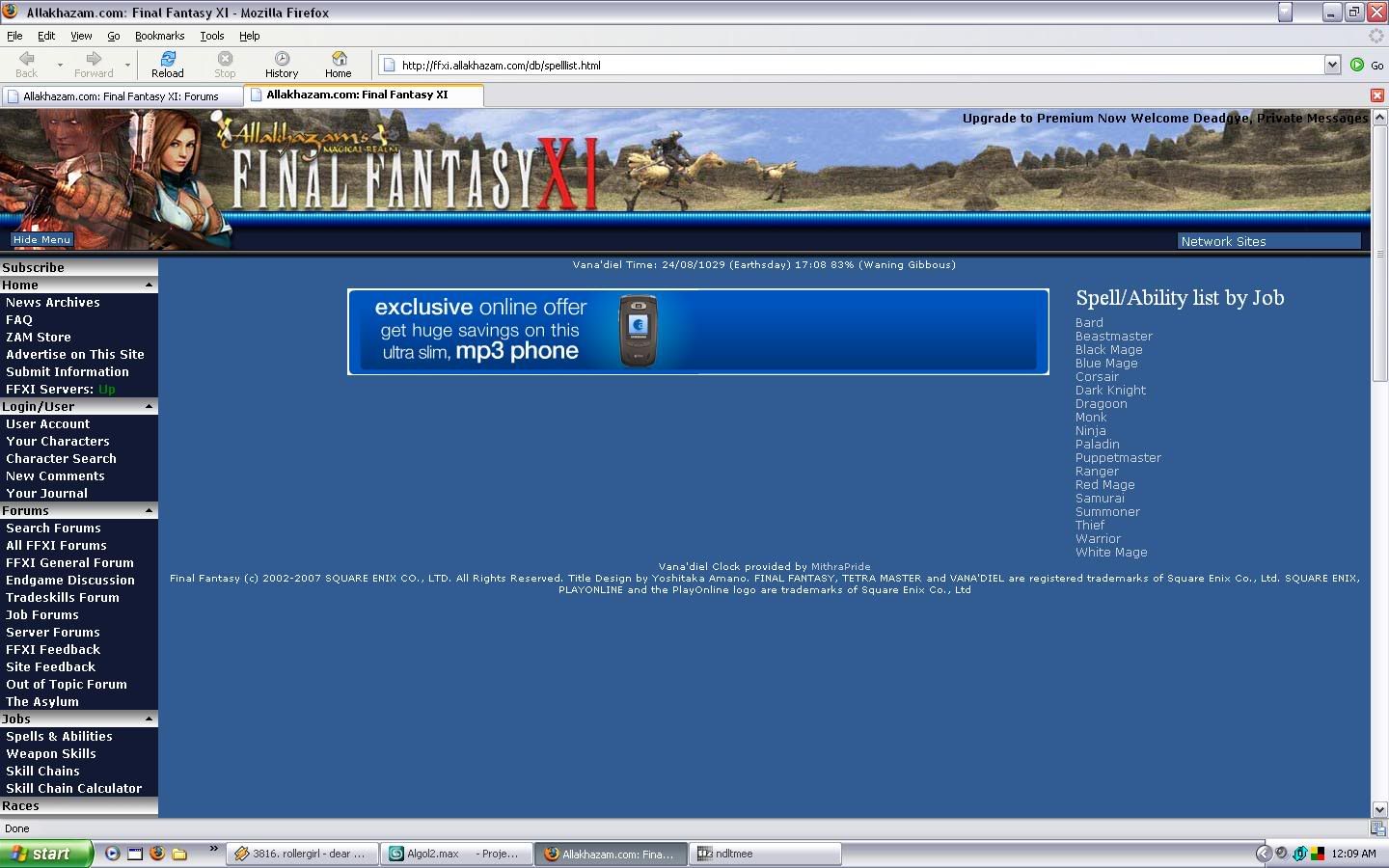1389x868 pixels.
Task: Reload the current page
Action: tap(167, 65)
